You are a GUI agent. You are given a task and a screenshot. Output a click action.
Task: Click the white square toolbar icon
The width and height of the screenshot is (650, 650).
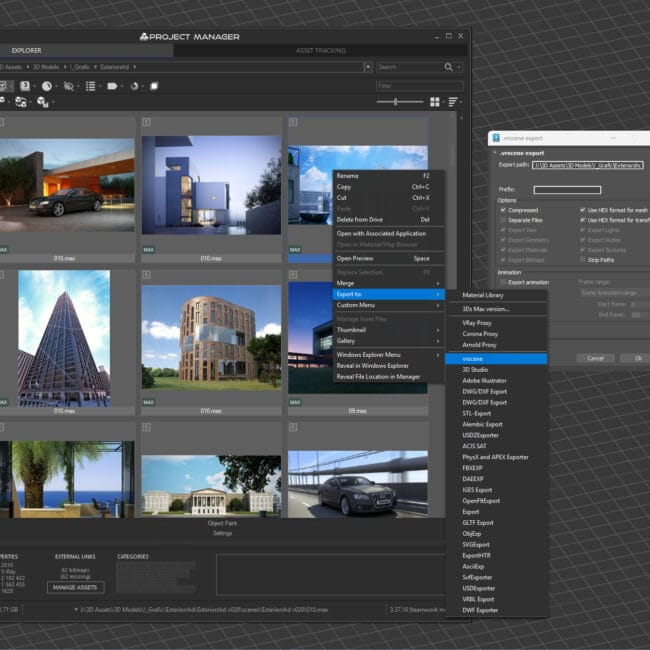[154, 86]
